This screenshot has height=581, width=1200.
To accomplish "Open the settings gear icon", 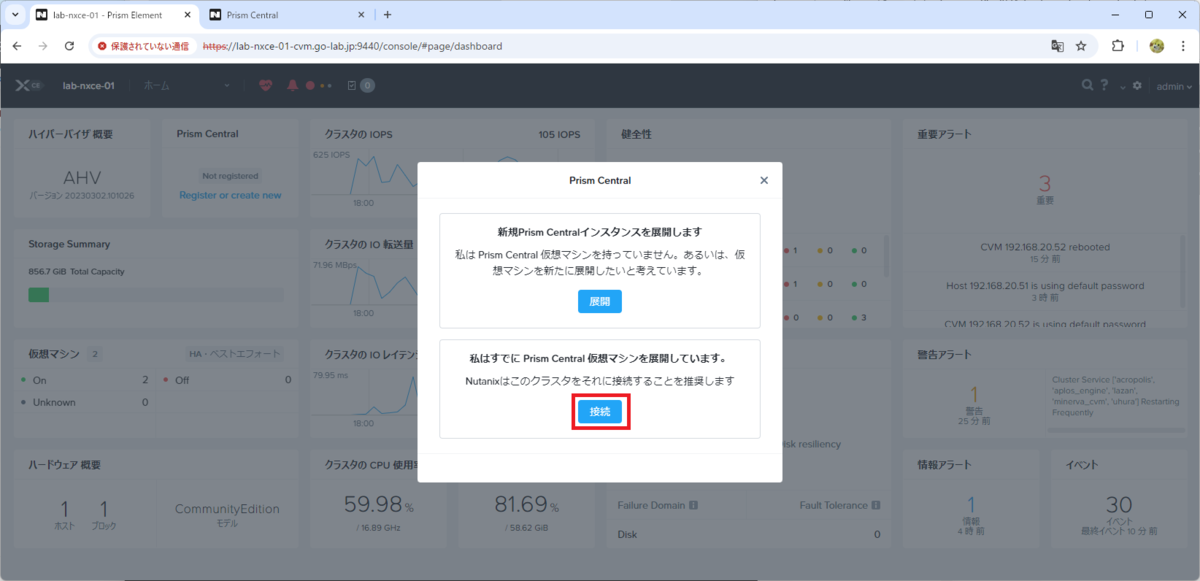I will point(1137,86).
